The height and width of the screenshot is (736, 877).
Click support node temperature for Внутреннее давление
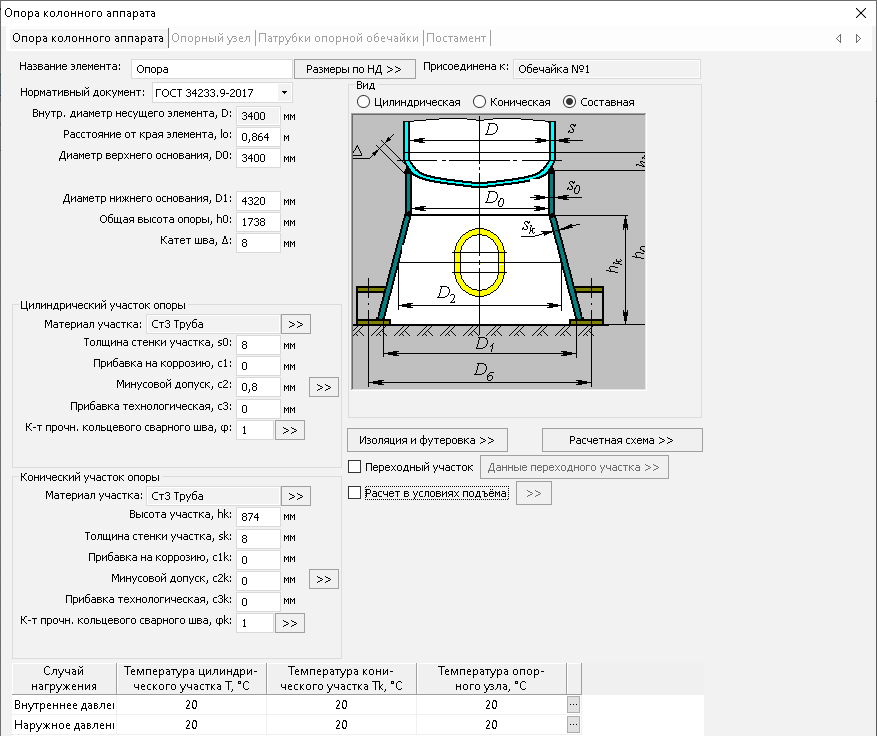491,705
